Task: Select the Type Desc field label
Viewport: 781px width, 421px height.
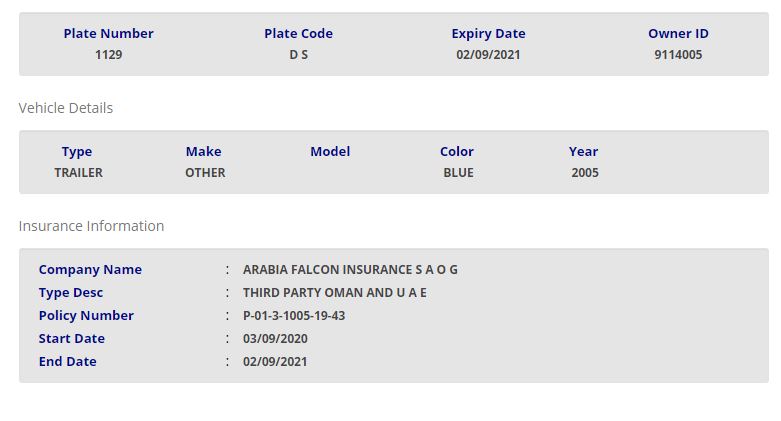Action: [71, 293]
